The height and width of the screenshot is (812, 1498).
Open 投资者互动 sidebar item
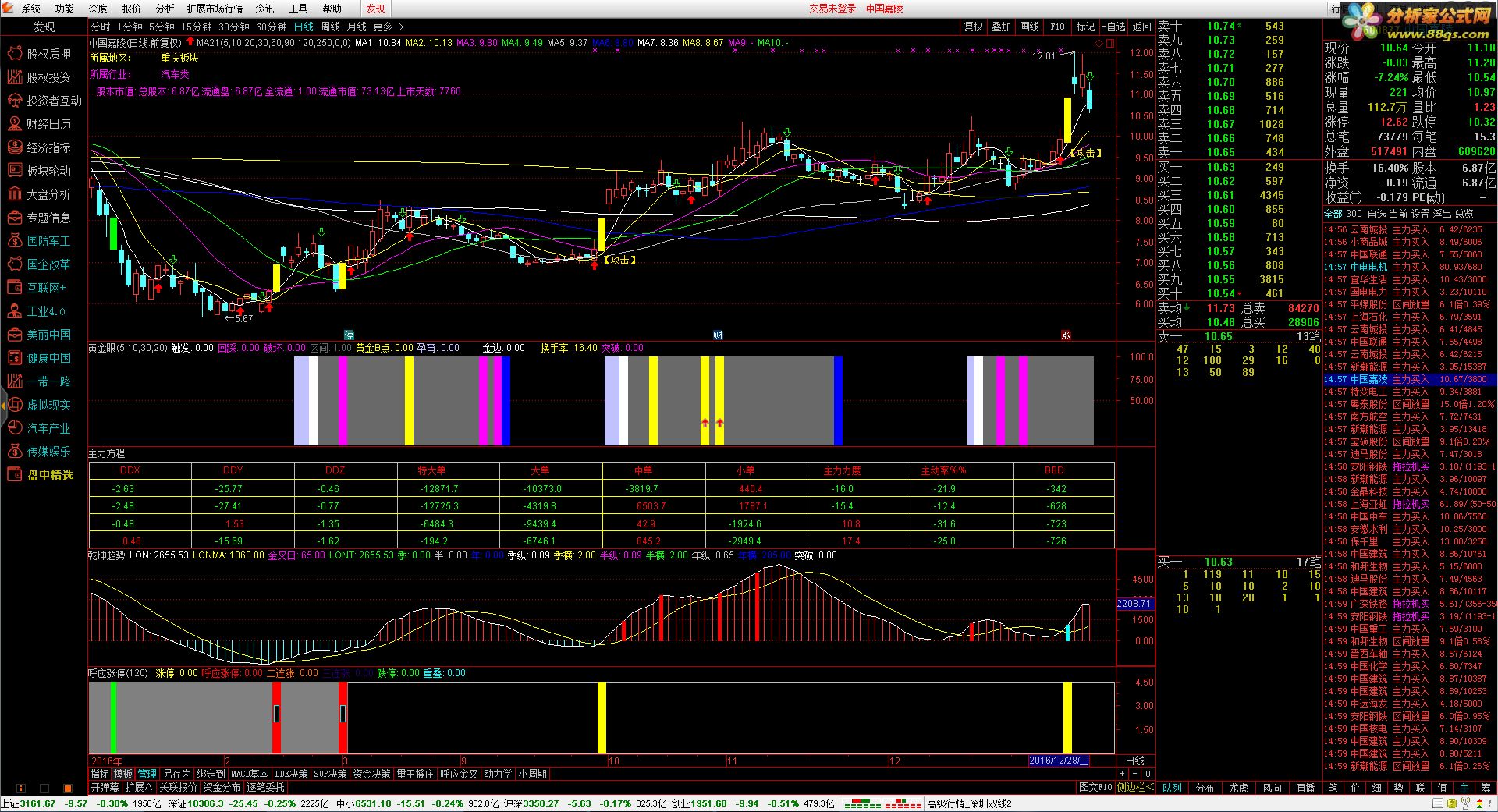point(44,101)
